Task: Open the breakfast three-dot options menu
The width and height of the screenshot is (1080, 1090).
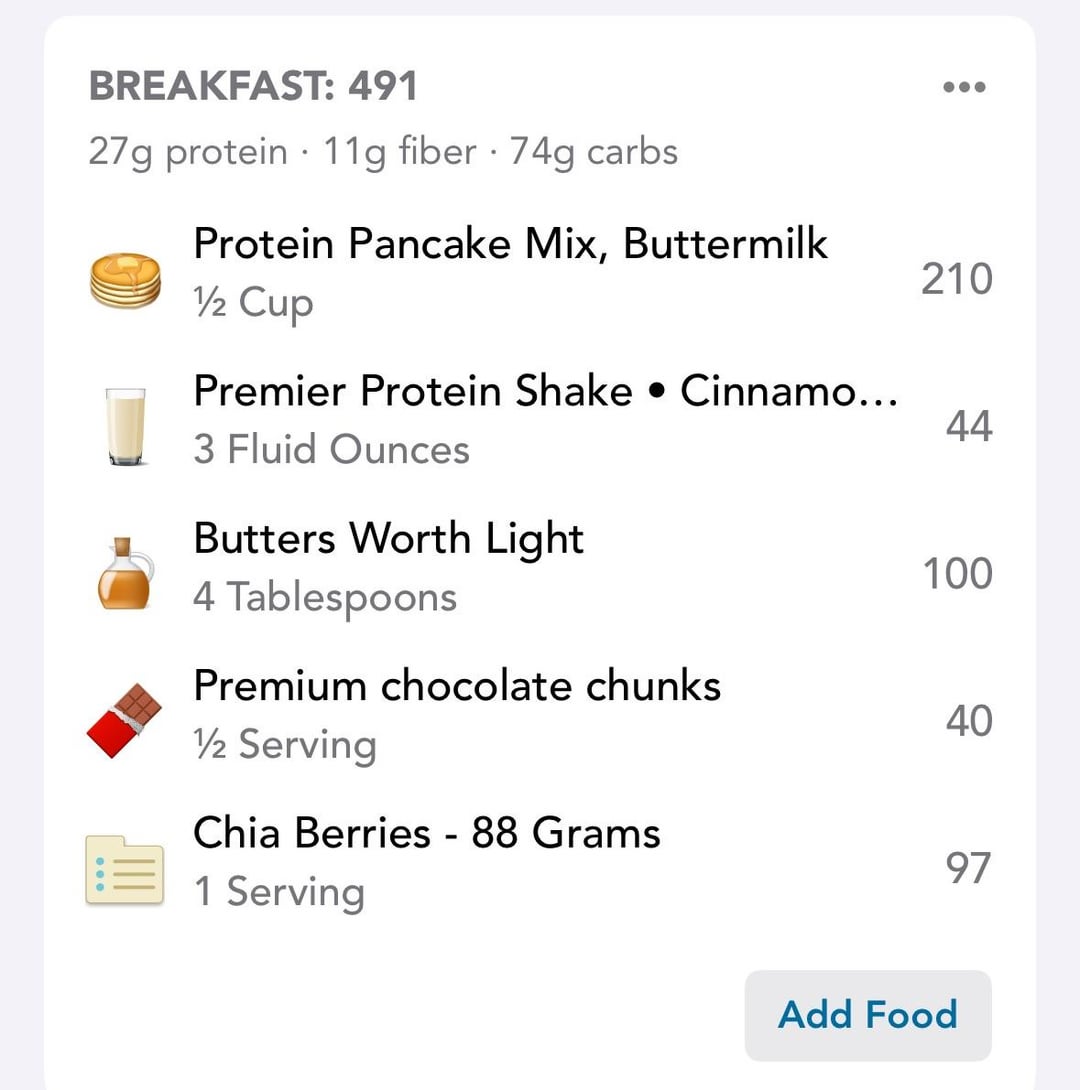Action: tap(964, 88)
